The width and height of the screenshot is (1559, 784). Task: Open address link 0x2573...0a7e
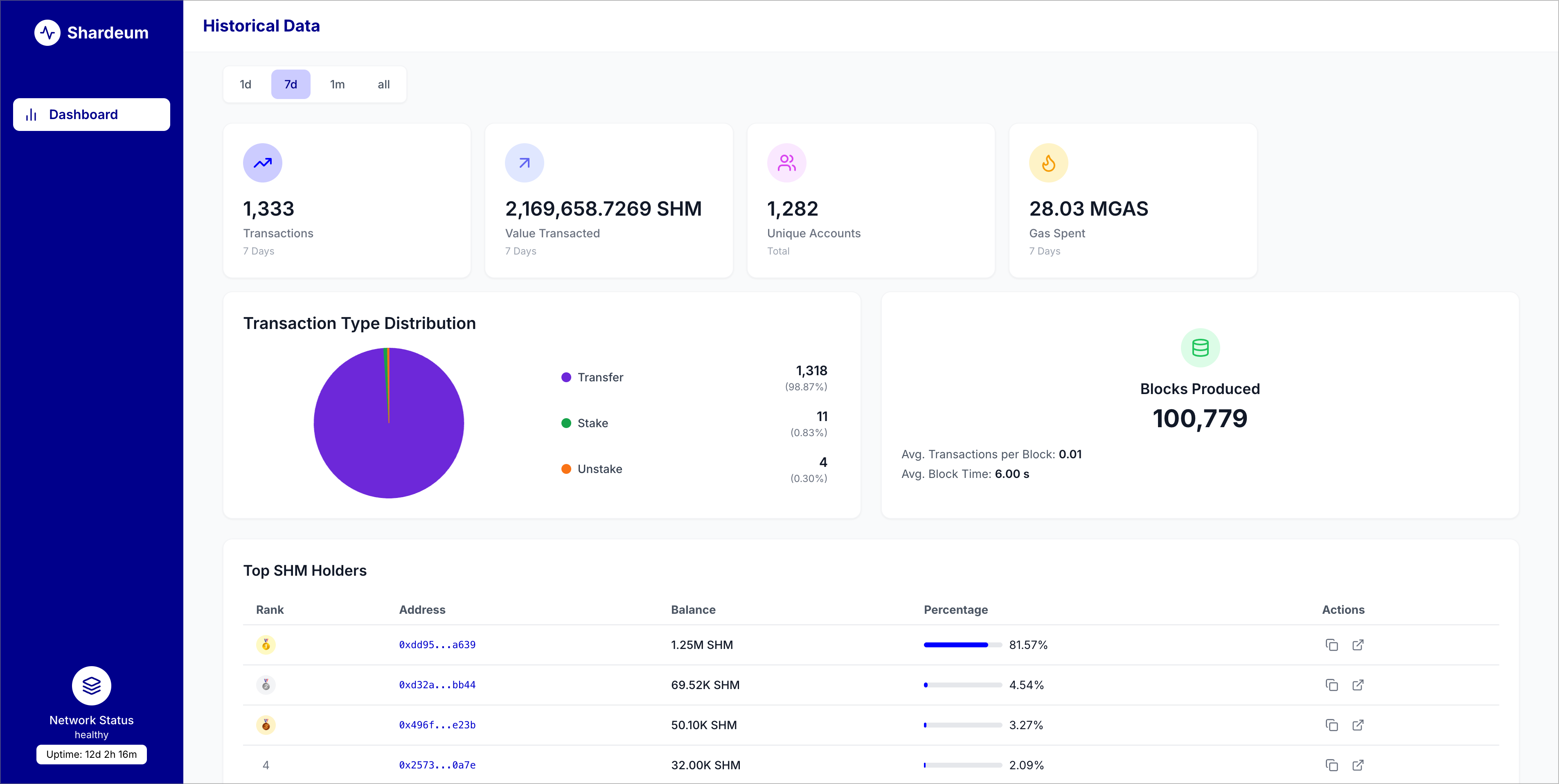point(437,765)
